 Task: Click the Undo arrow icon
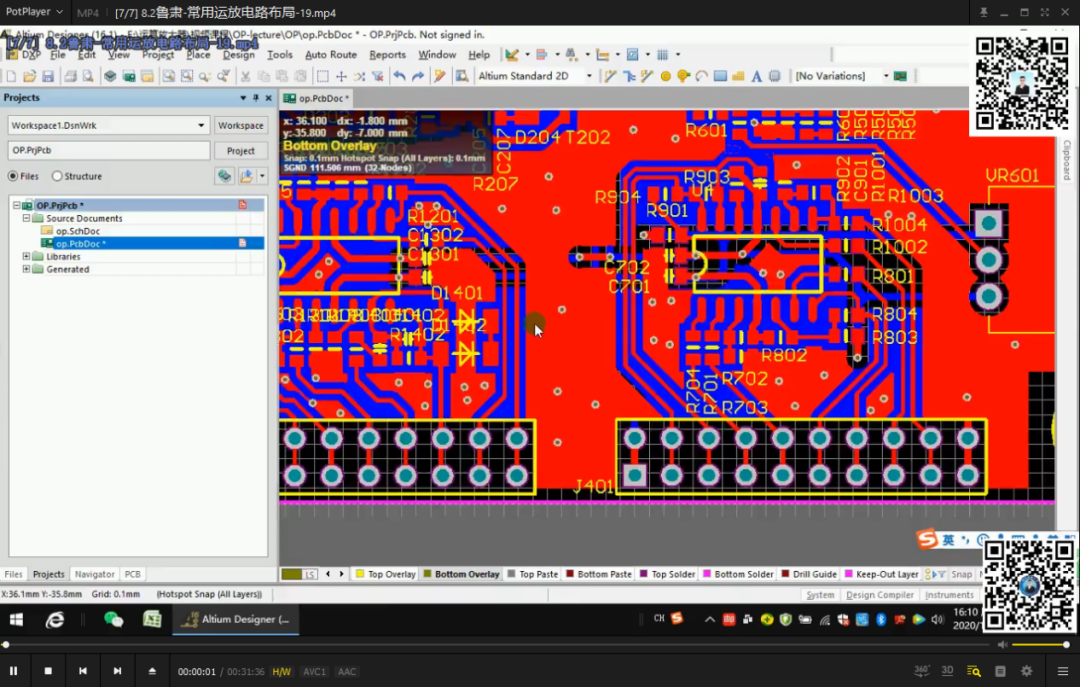click(399, 76)
